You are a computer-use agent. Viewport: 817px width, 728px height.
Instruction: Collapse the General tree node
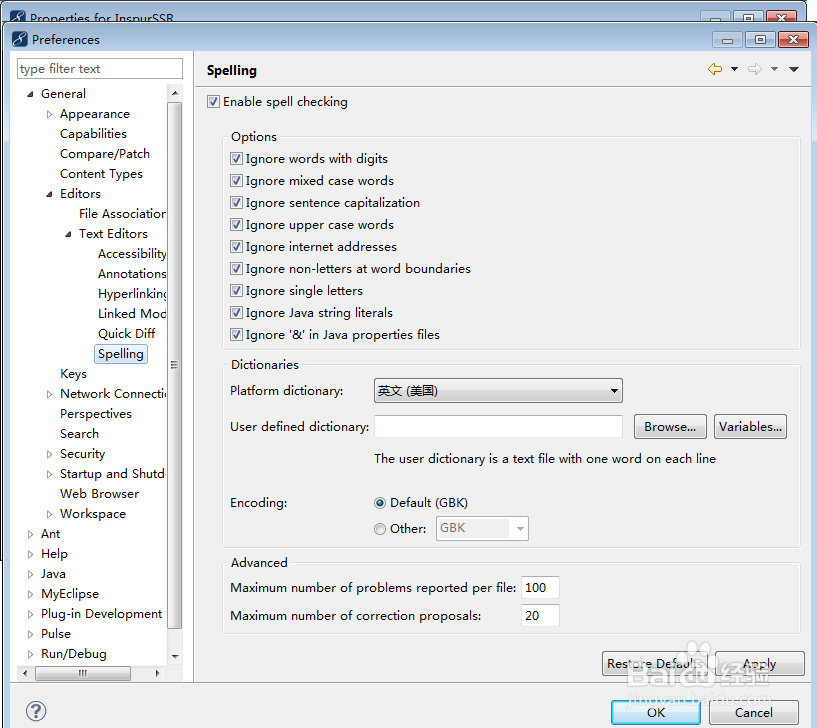click(x=30, y=94)
